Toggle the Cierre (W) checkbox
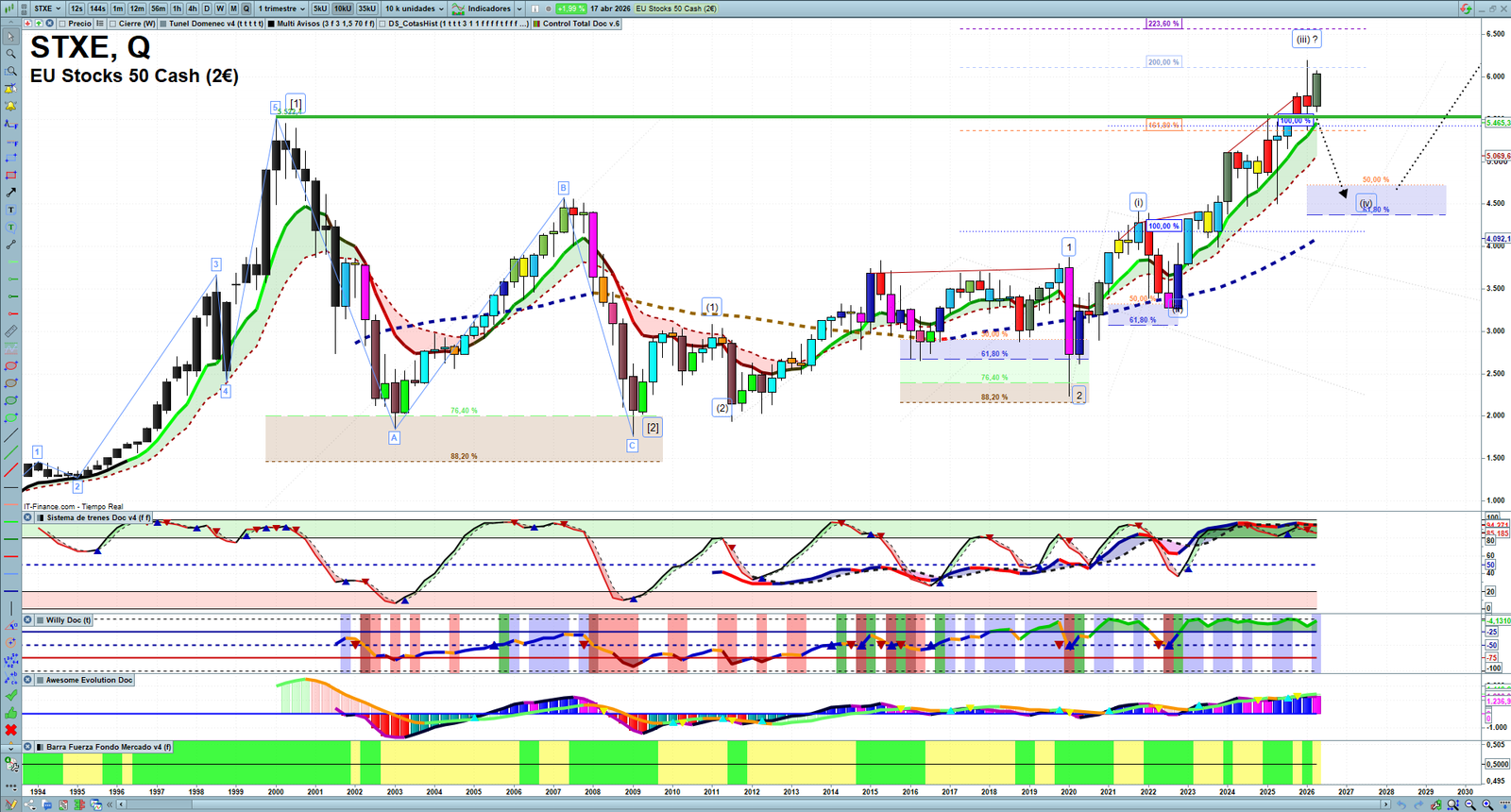The image size is (1511, 812). pos(113,24)
